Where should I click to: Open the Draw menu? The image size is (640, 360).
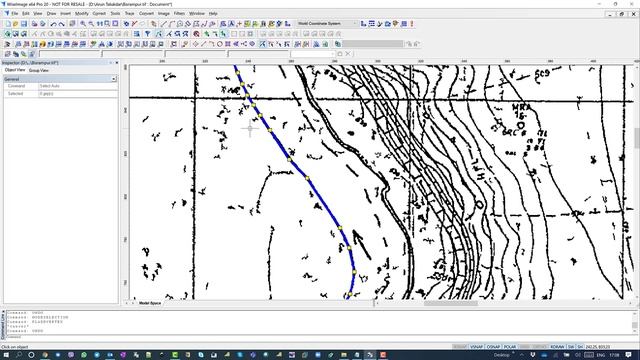[51, 13]
